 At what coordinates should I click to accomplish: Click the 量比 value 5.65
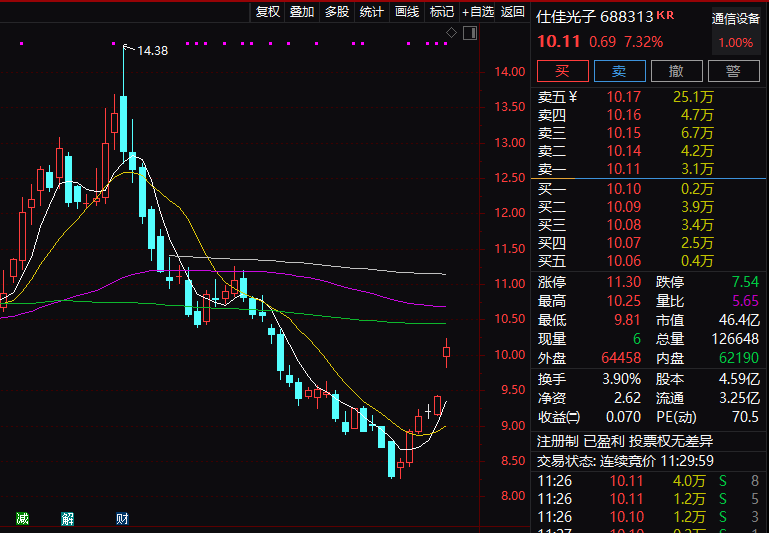point(745,301)
